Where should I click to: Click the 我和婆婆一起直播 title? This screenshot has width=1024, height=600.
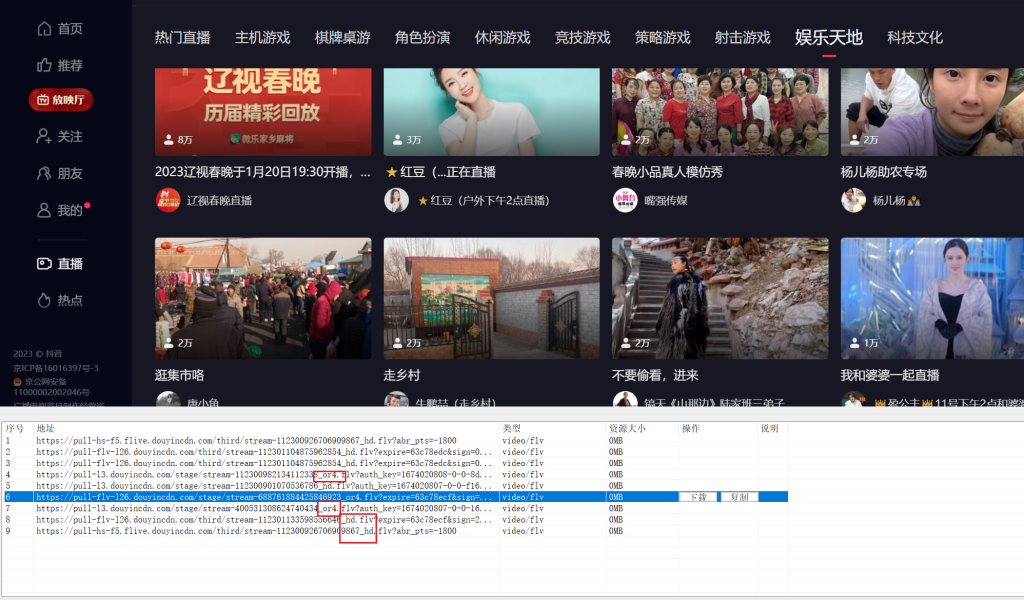(x=890, y=375)
